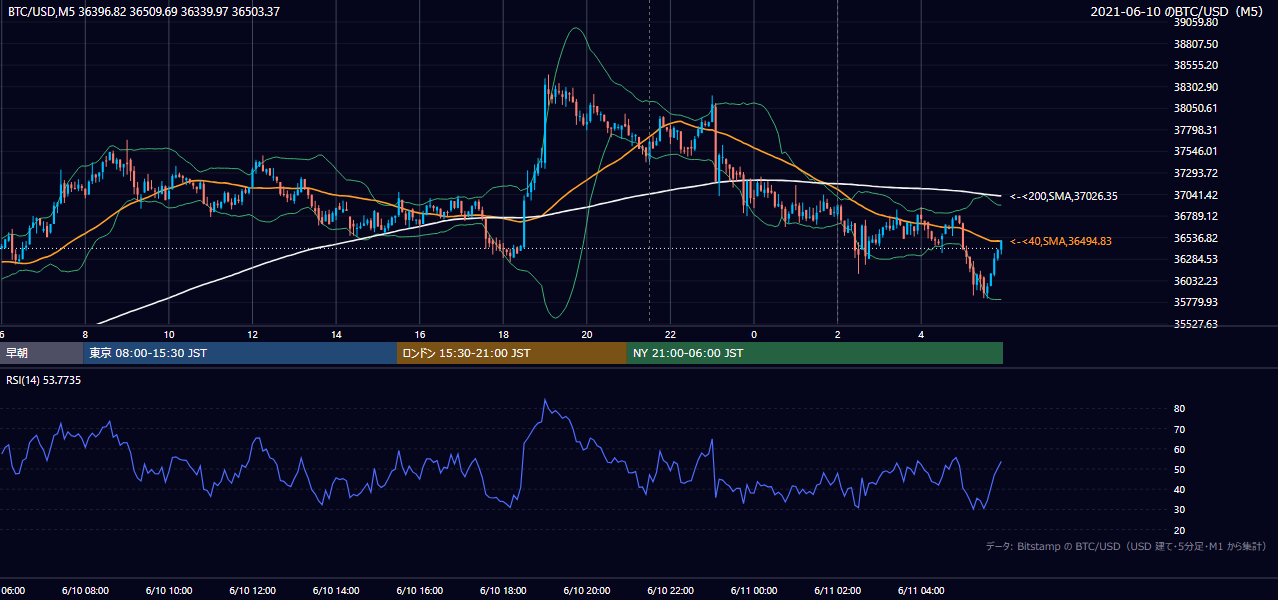
Task: Click the RSI scale value 80
Action: (x=1180, y=409)
